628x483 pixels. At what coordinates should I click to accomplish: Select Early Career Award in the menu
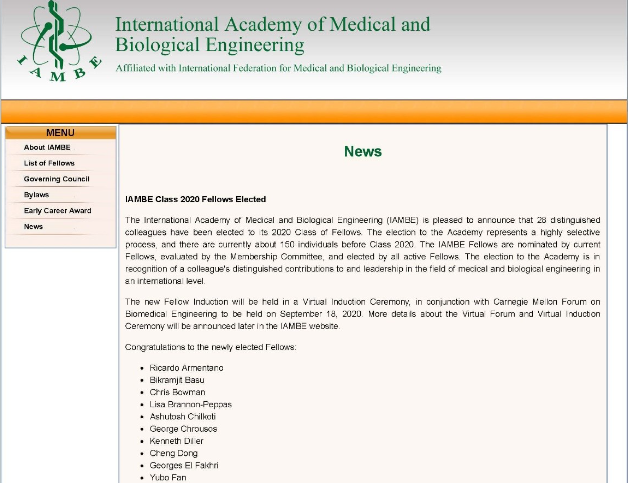pyautogui.click(x=57, y=211)
